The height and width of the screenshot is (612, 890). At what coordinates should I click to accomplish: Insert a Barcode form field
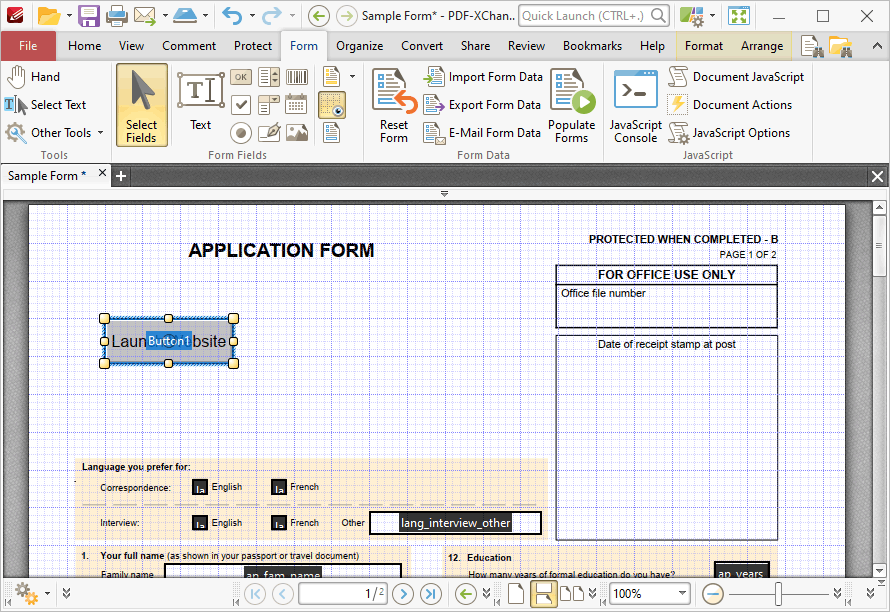(296, 77)
